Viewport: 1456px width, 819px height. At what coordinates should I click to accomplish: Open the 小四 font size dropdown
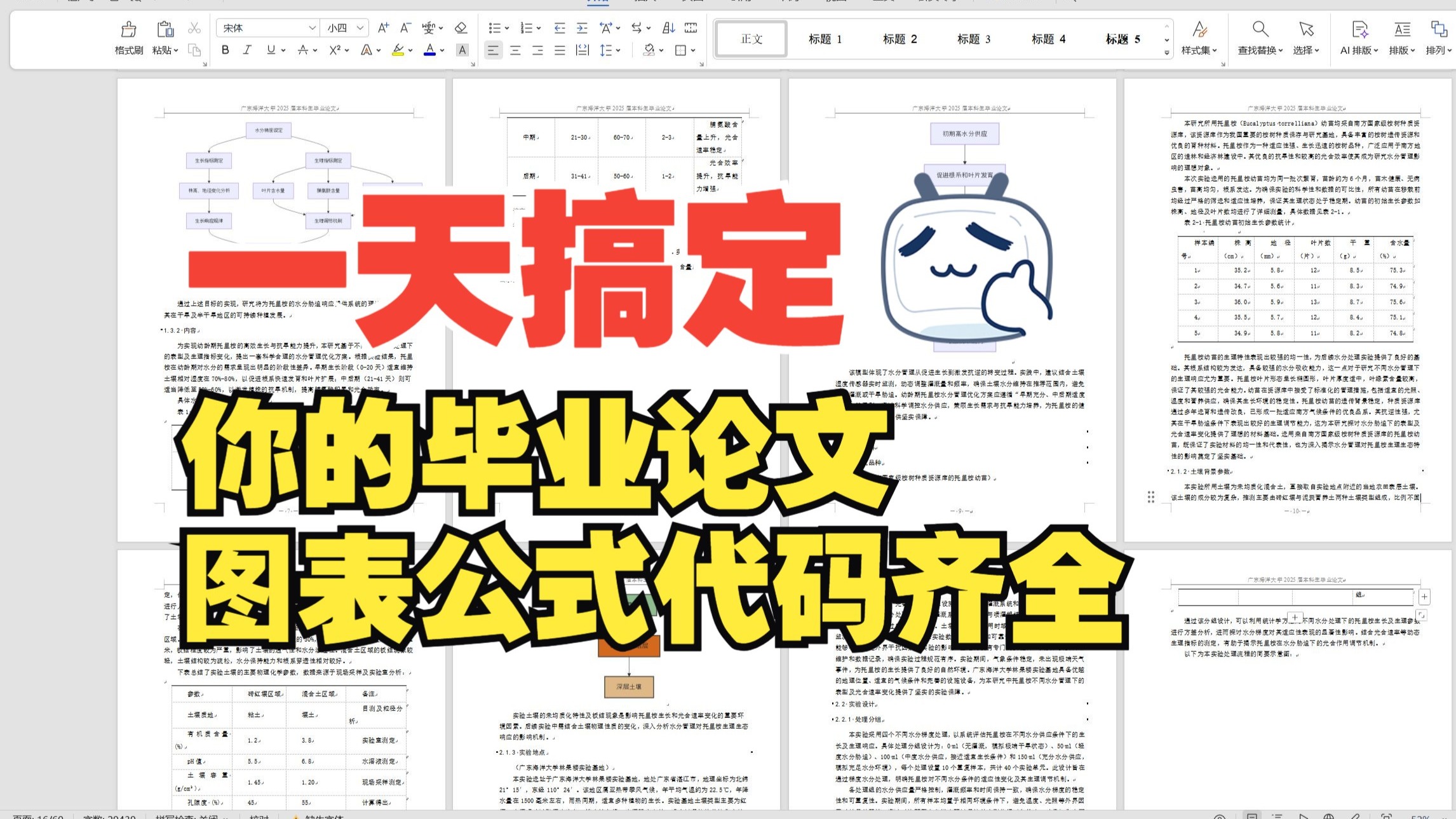pyautogui.click(x=360, y=28)
